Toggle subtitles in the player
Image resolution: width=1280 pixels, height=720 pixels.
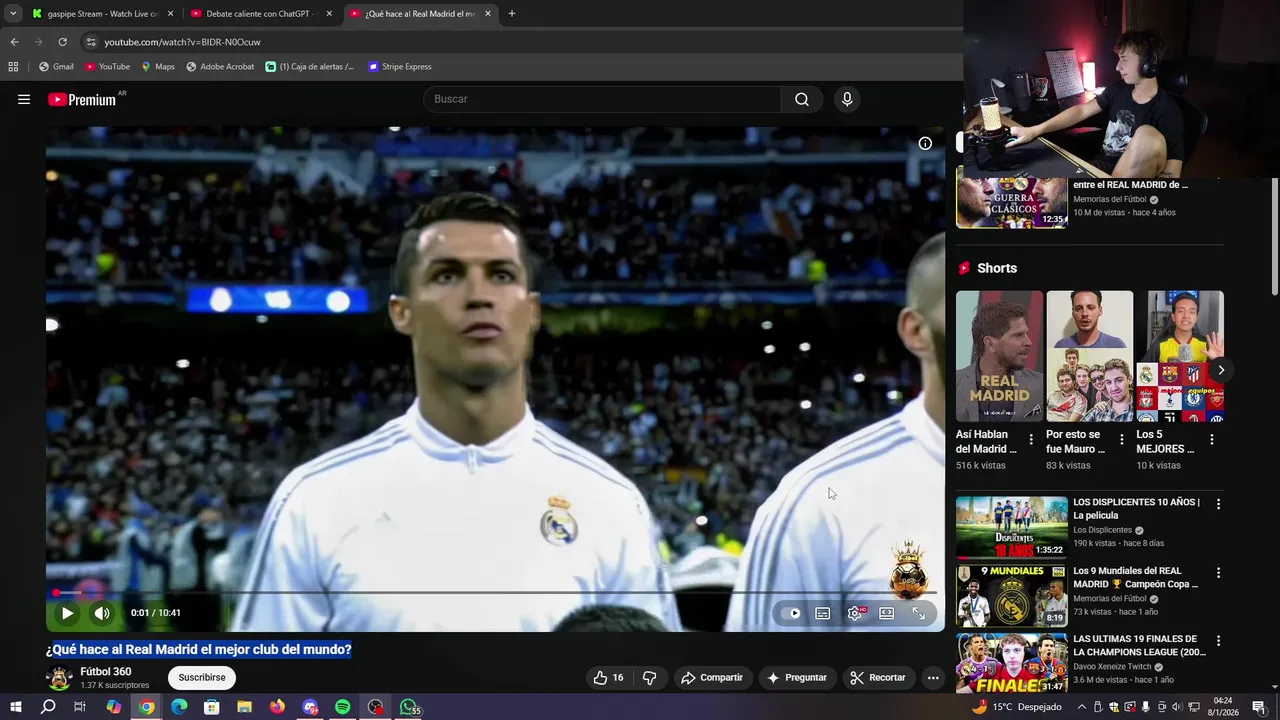tap(822, 613)
